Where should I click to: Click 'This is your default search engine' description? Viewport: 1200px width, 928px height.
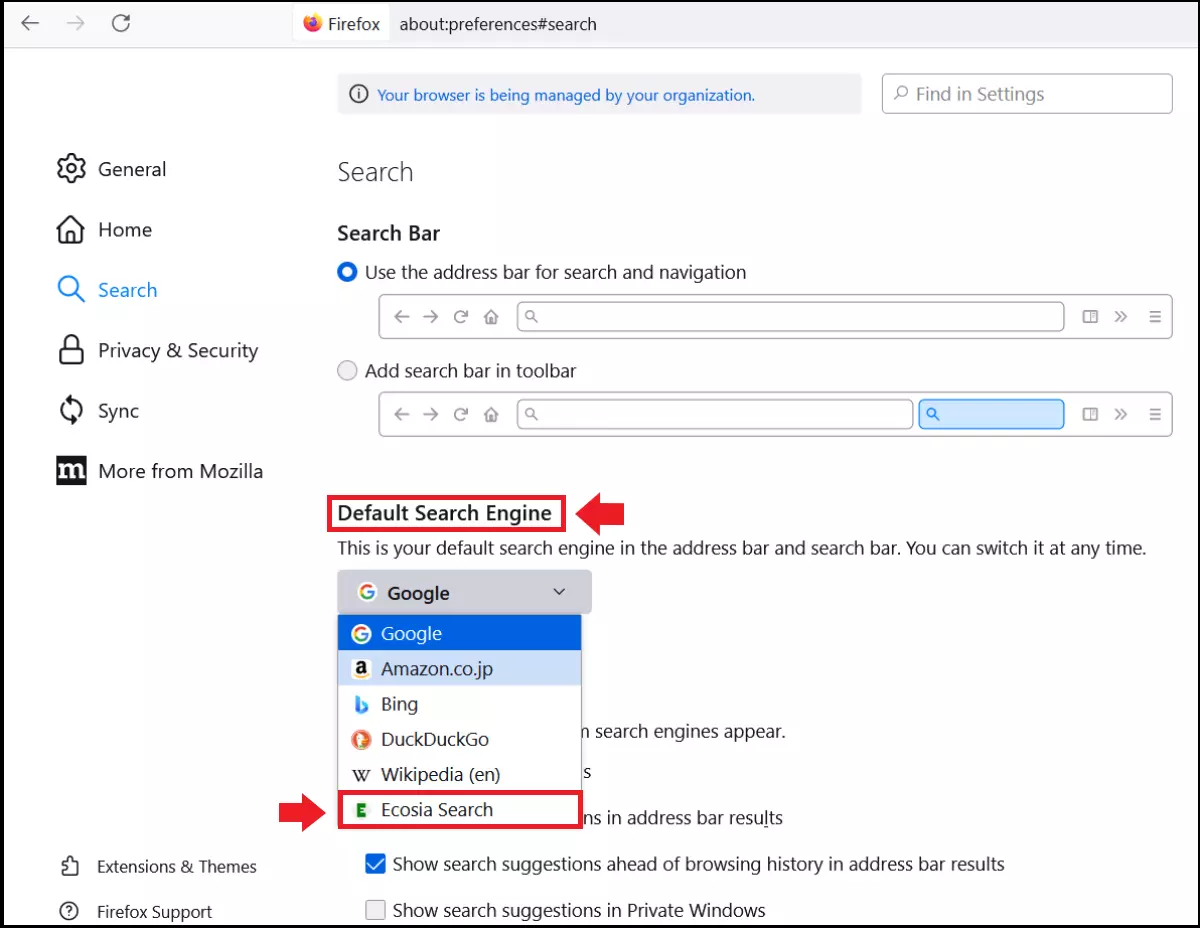click(x=741, y=548)
